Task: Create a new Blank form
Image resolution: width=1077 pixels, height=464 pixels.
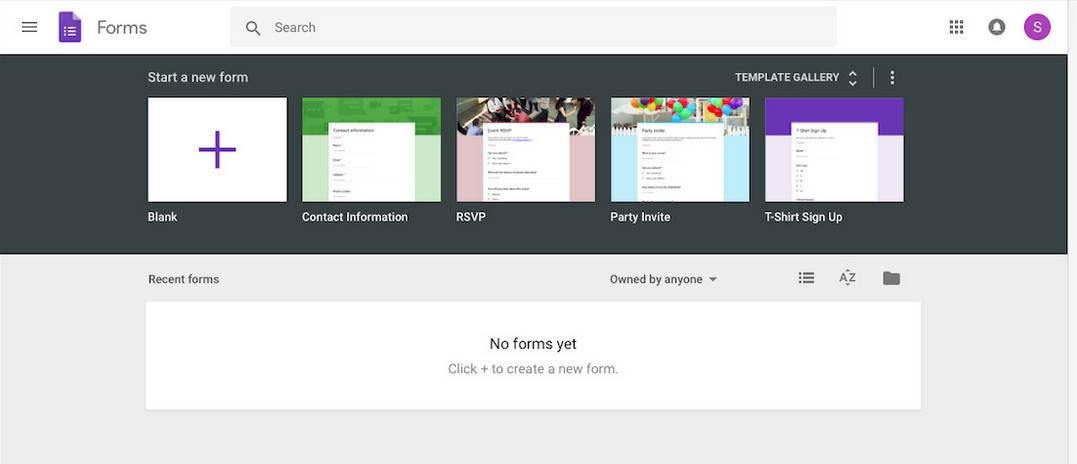Action: (x=217, y=150)
